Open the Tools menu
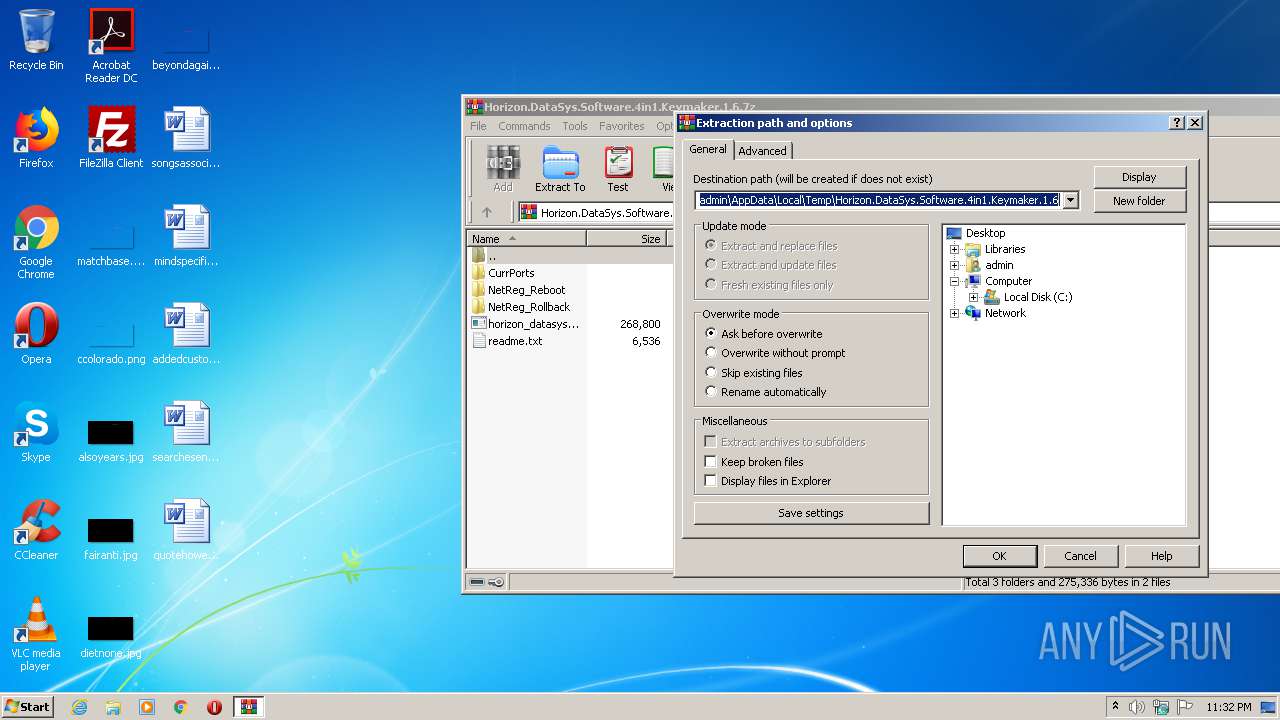Screen dimensions: 1280x720 click(x=575, y=126)
